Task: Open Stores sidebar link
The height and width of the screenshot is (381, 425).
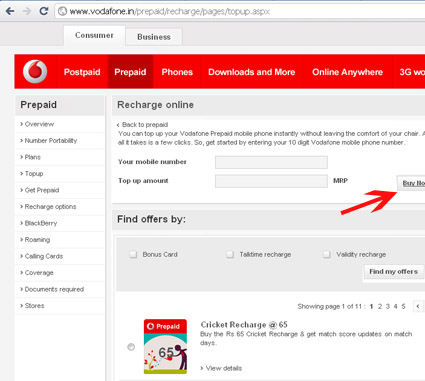Action: click(34, 306)
